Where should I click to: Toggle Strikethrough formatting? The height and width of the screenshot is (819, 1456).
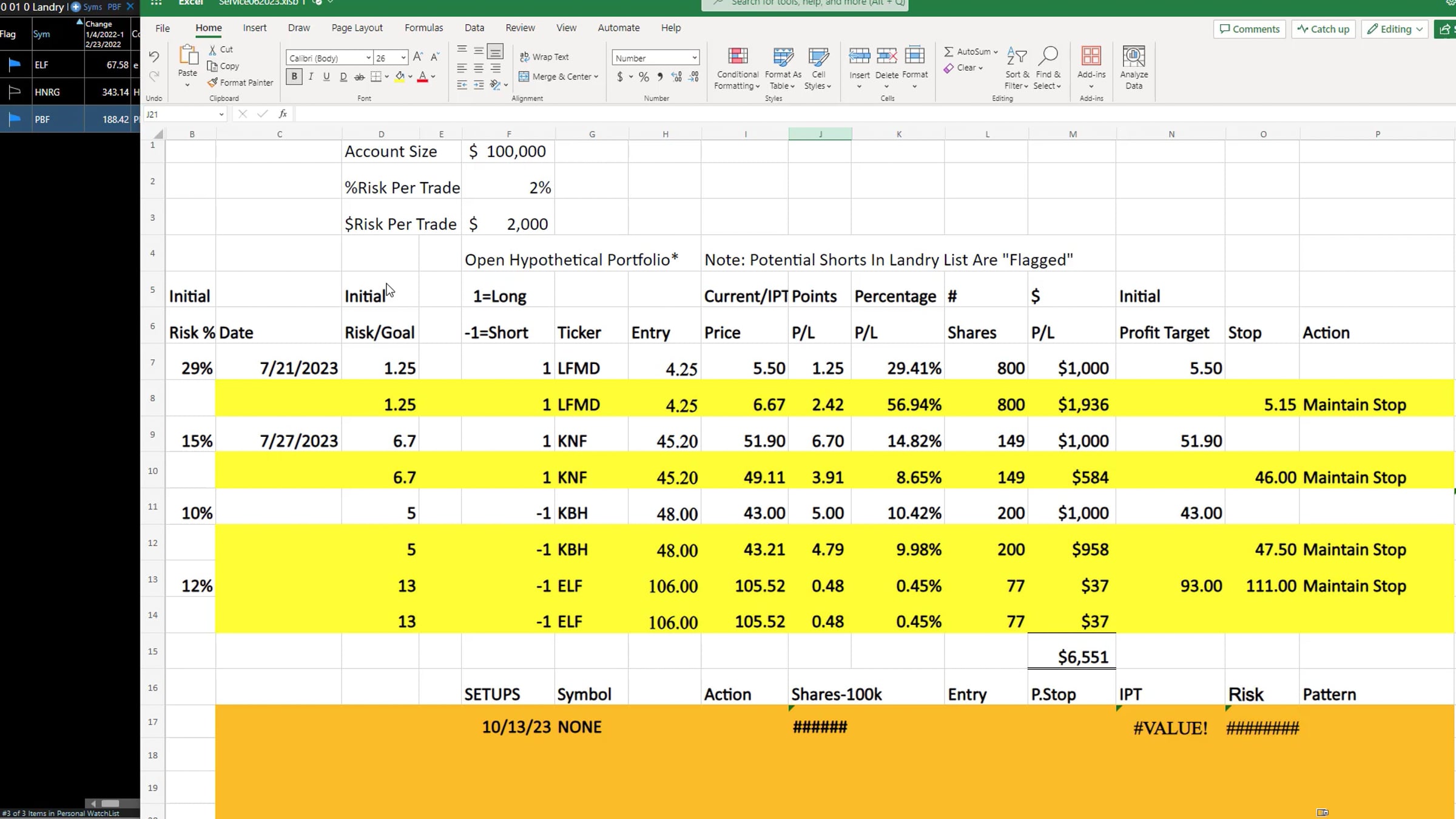[x=359, y=76]
